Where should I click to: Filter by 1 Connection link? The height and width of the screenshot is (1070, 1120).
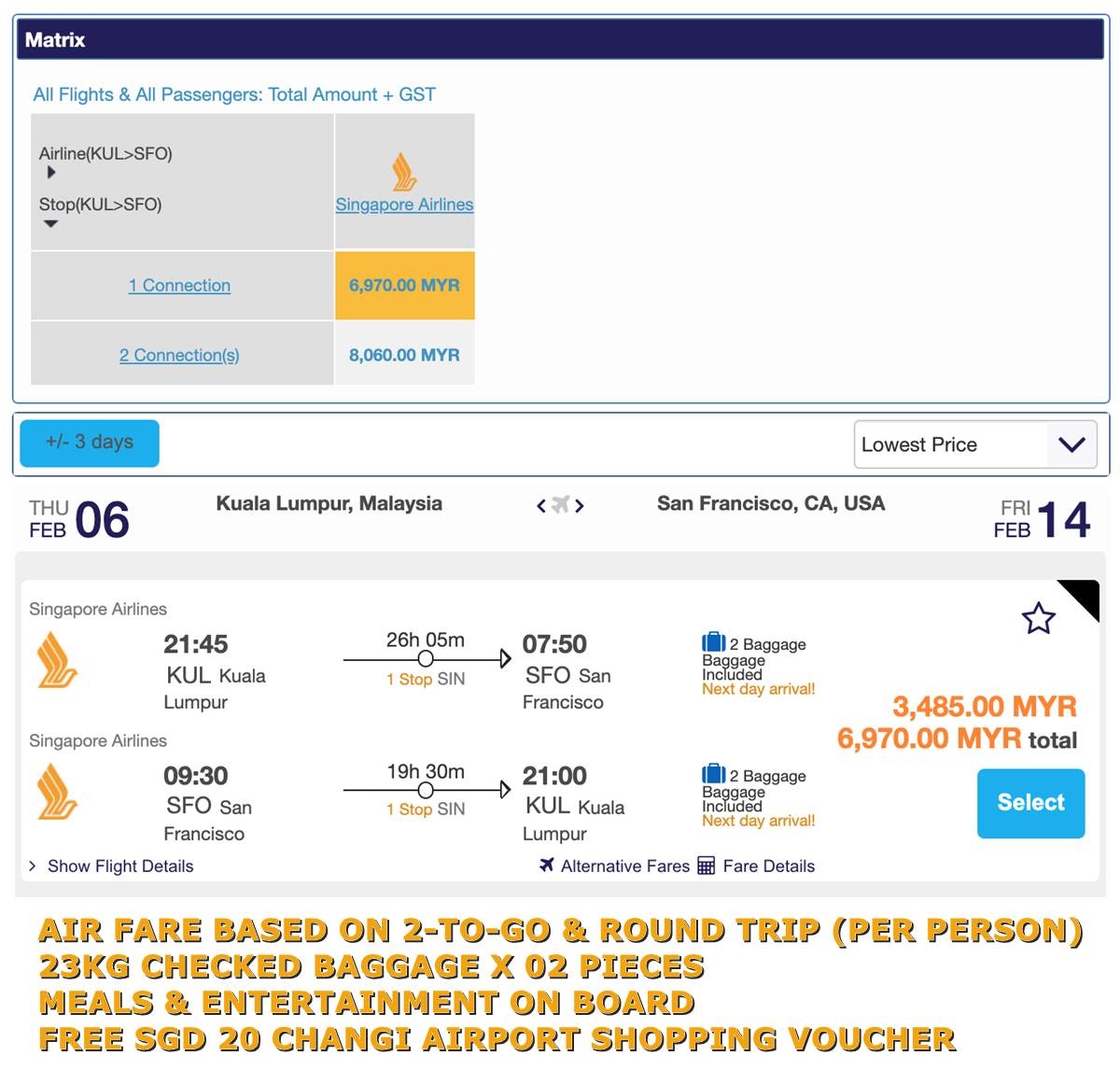179,286
